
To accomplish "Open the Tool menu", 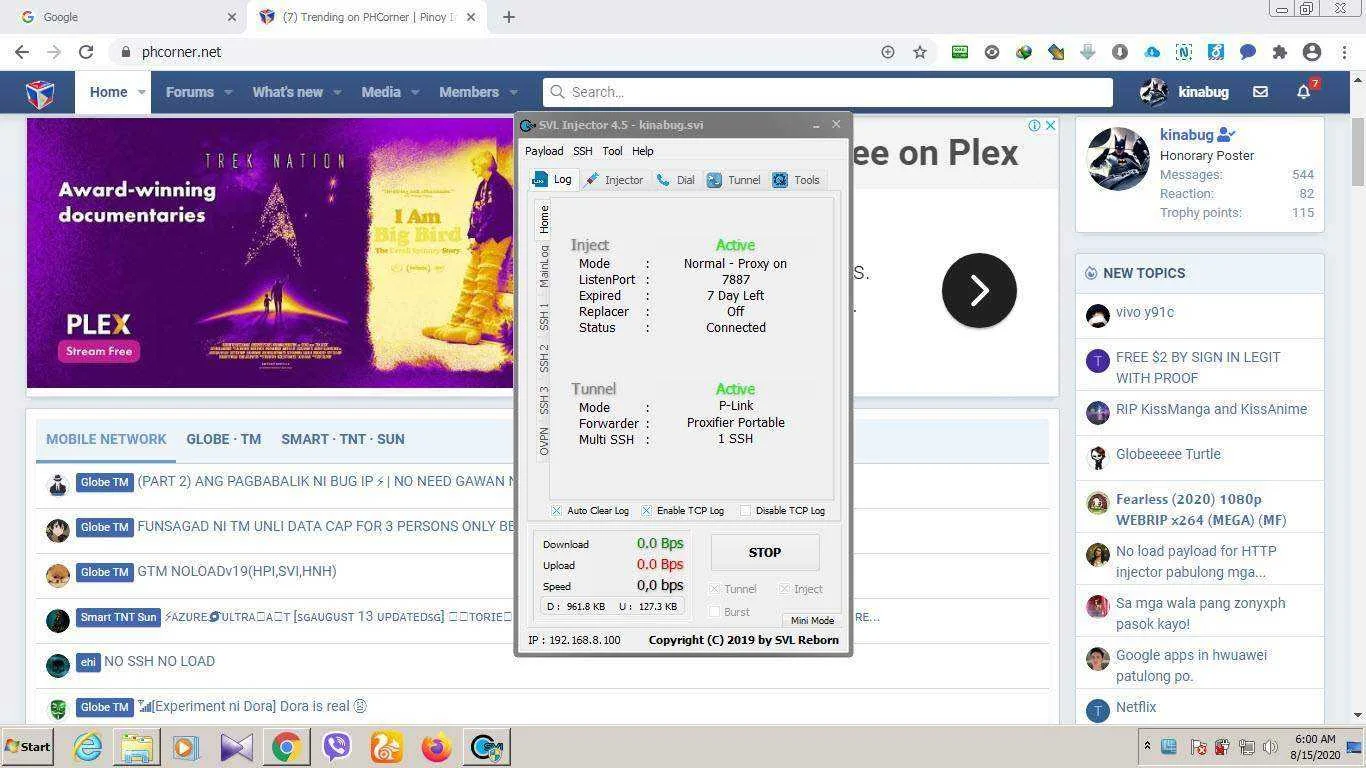I will pos(612,151).
